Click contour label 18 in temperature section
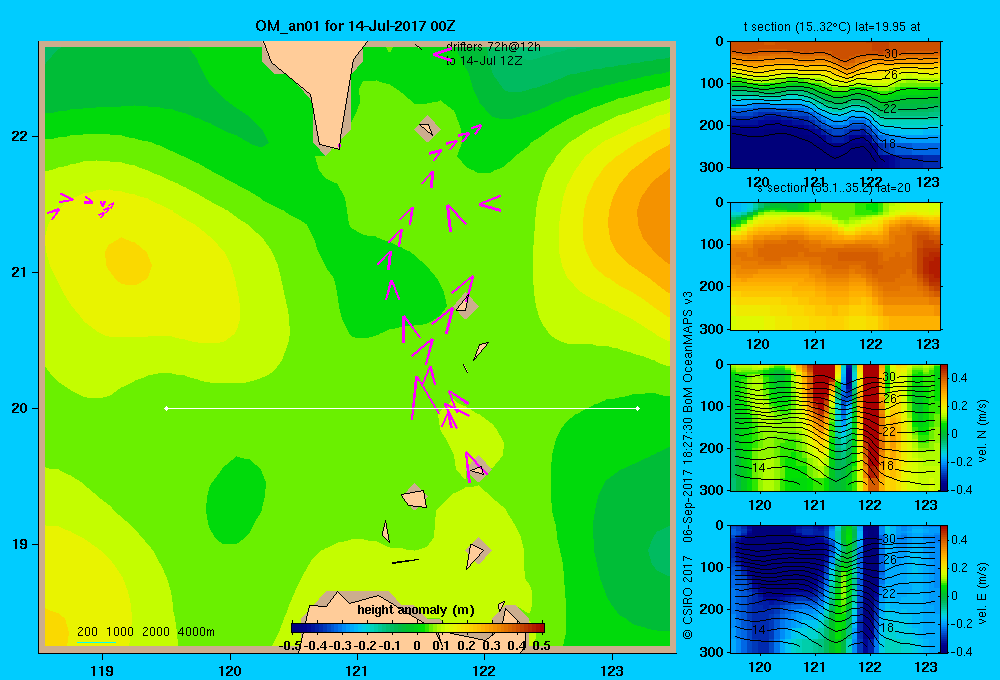 point(889,144)
